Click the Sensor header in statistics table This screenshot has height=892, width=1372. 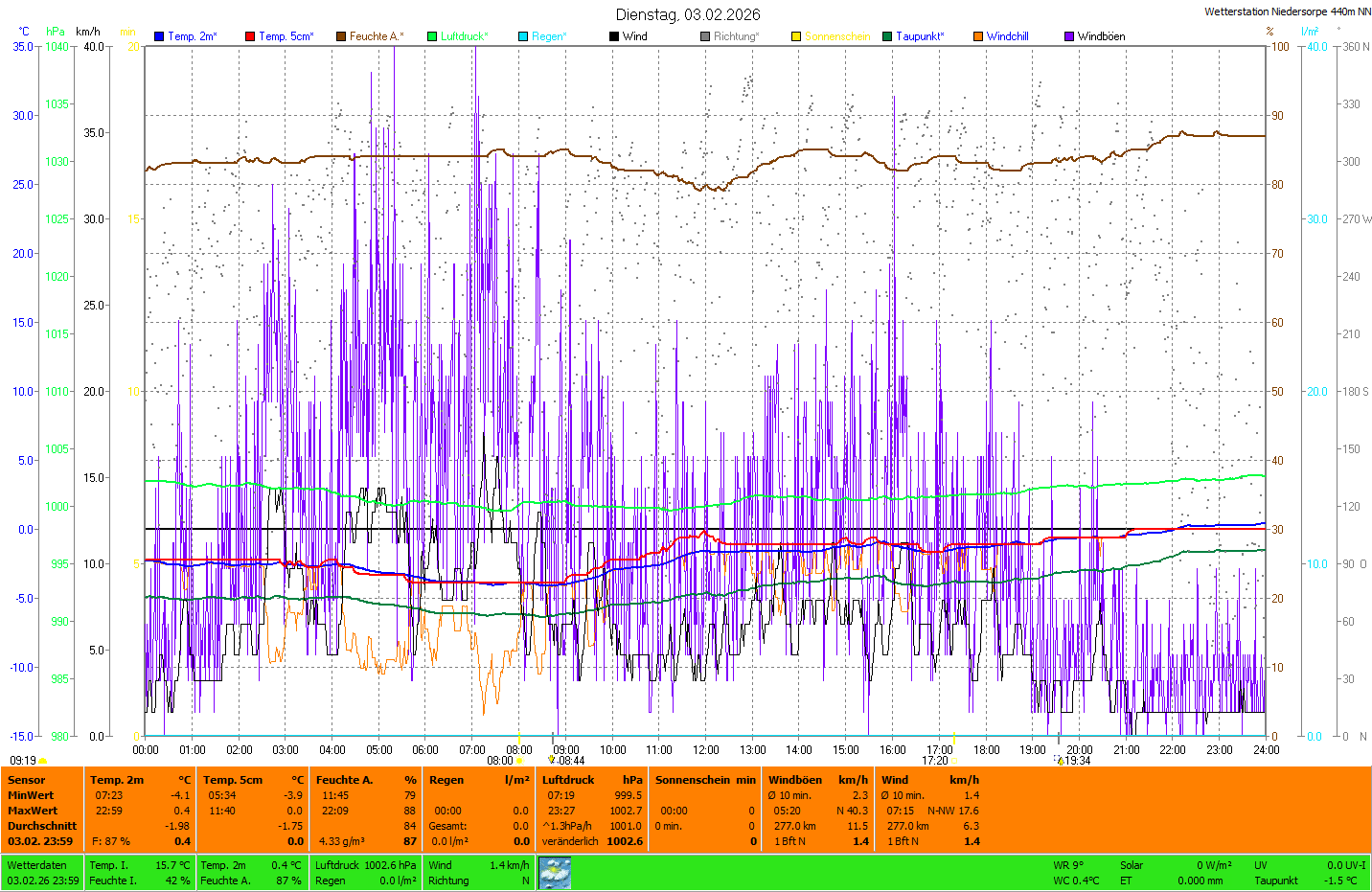click(x=27, y=780)
